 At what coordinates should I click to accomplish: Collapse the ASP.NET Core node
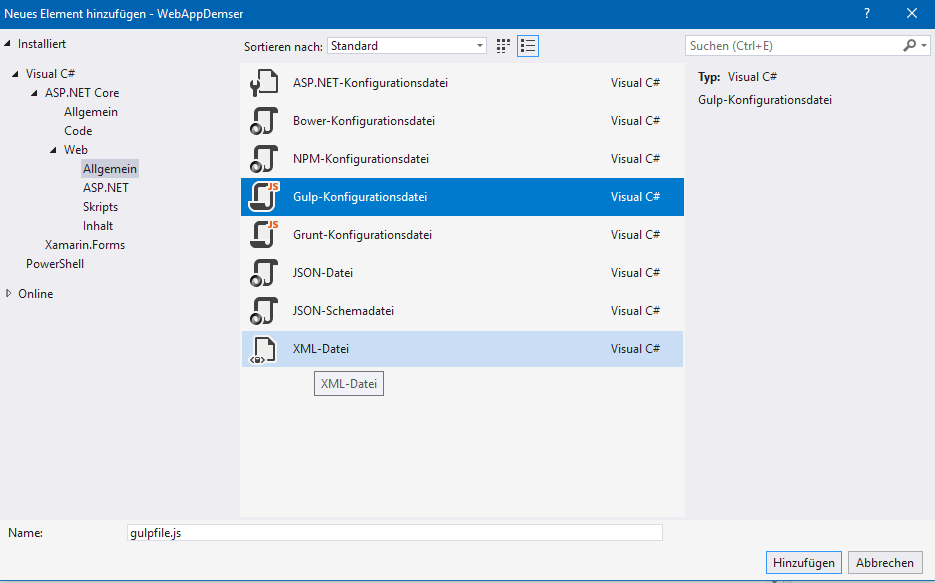[35, 93]
